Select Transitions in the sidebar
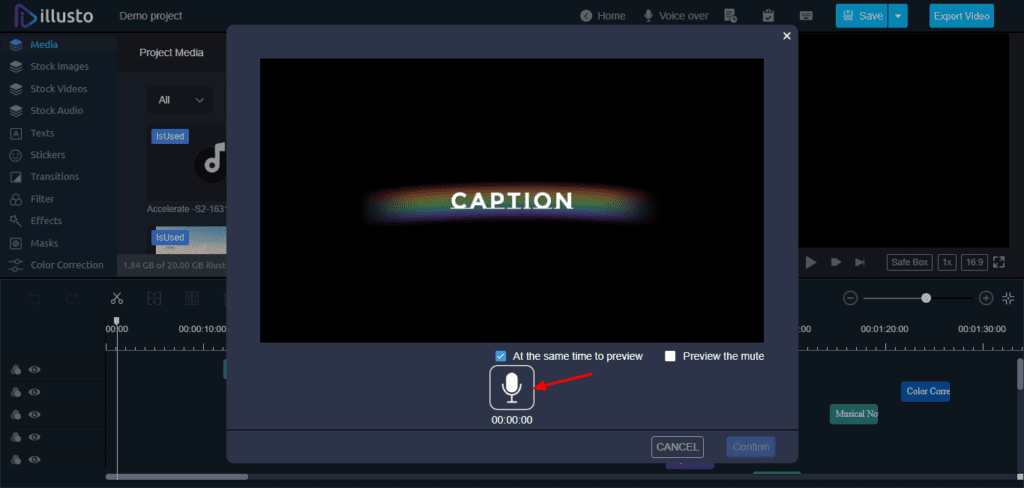This screenshot has height=488, width=1024. tap(54, 177)
